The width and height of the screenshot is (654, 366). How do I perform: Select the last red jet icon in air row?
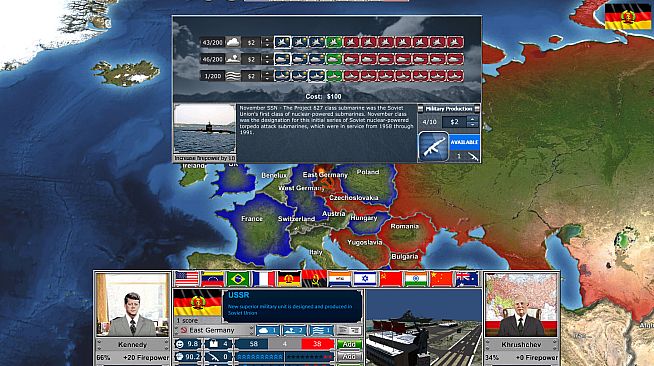(455, 42)
